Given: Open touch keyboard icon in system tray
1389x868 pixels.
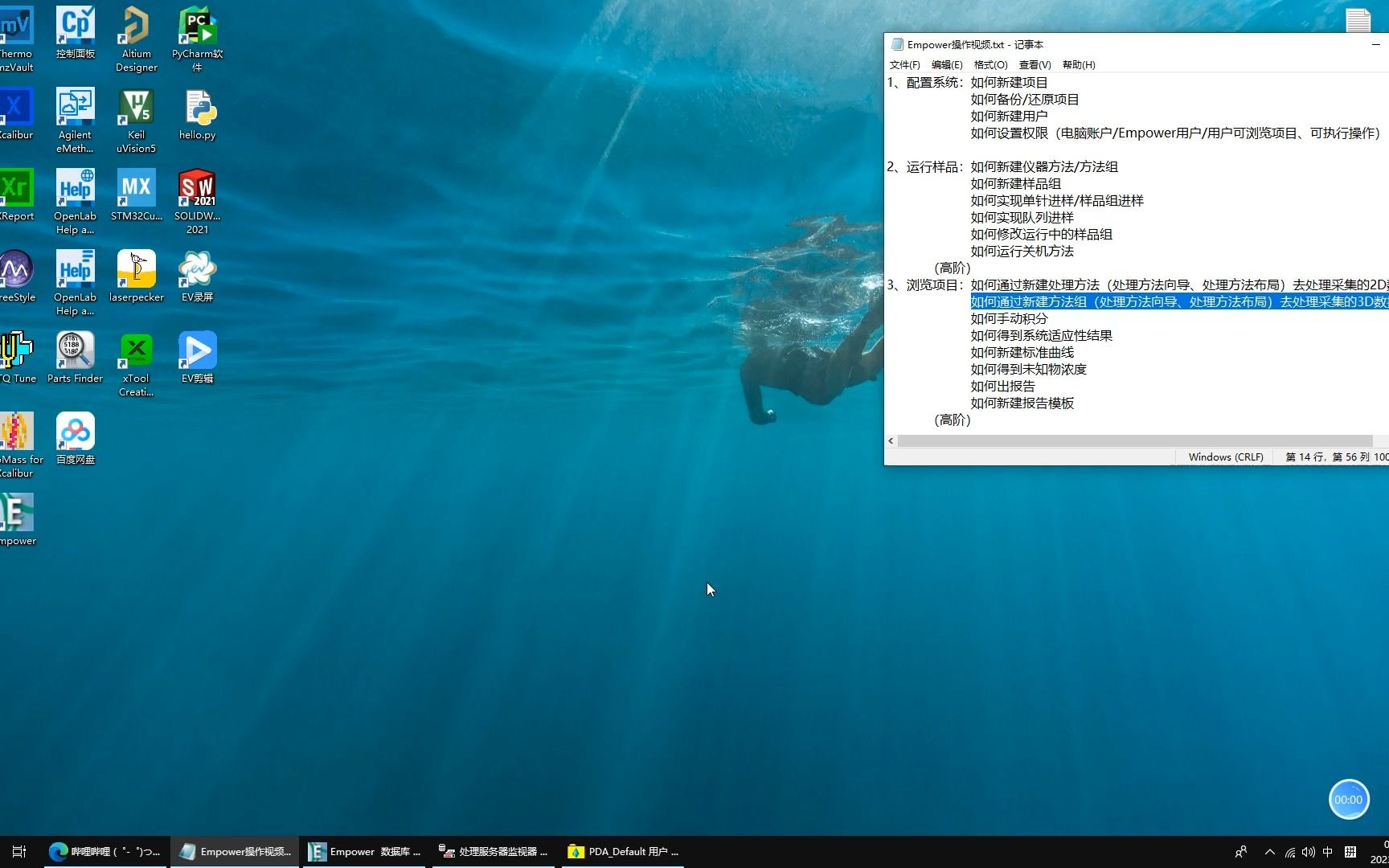Looking at the screenshot, I should click(1350, 852).
